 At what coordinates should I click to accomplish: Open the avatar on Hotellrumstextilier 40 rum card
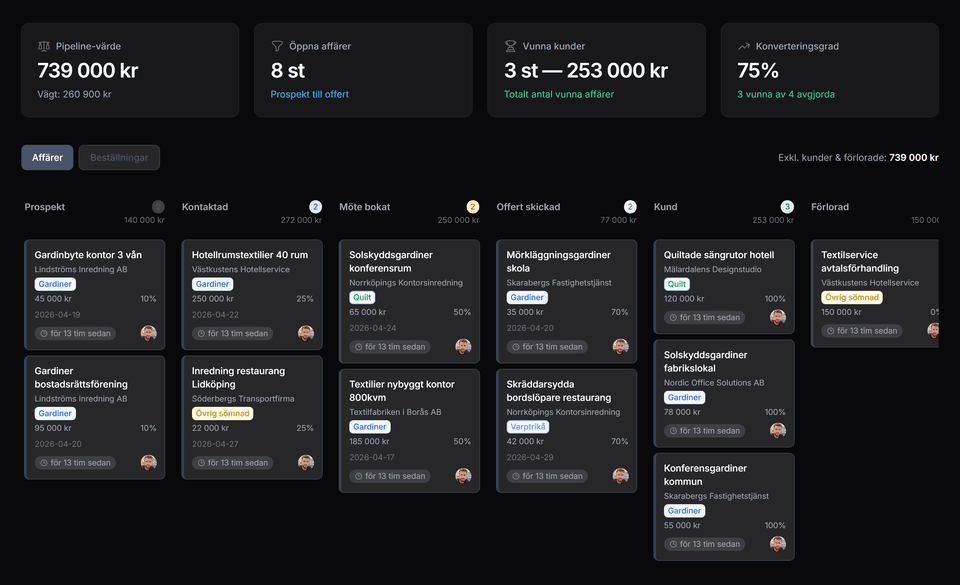pyautogui.click(x=305, y=333)
